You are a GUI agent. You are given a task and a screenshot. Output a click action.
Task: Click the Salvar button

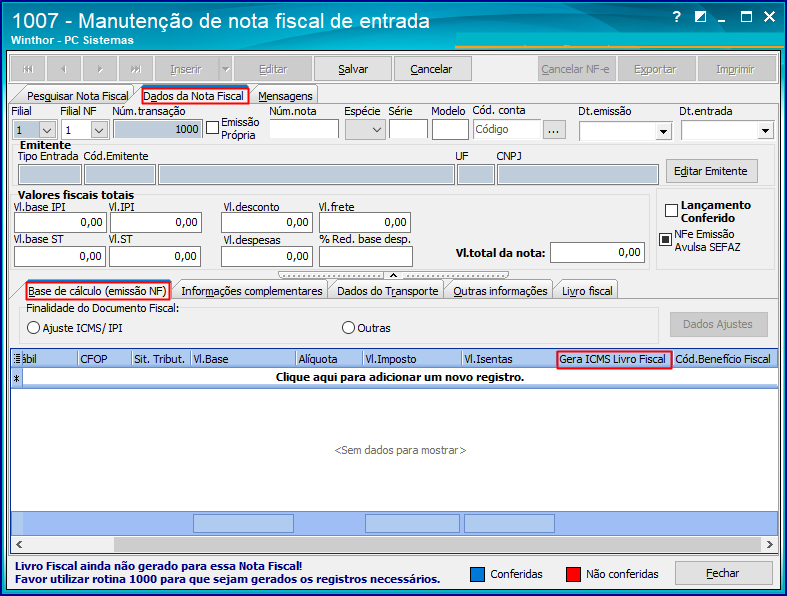tap(353, 69)
